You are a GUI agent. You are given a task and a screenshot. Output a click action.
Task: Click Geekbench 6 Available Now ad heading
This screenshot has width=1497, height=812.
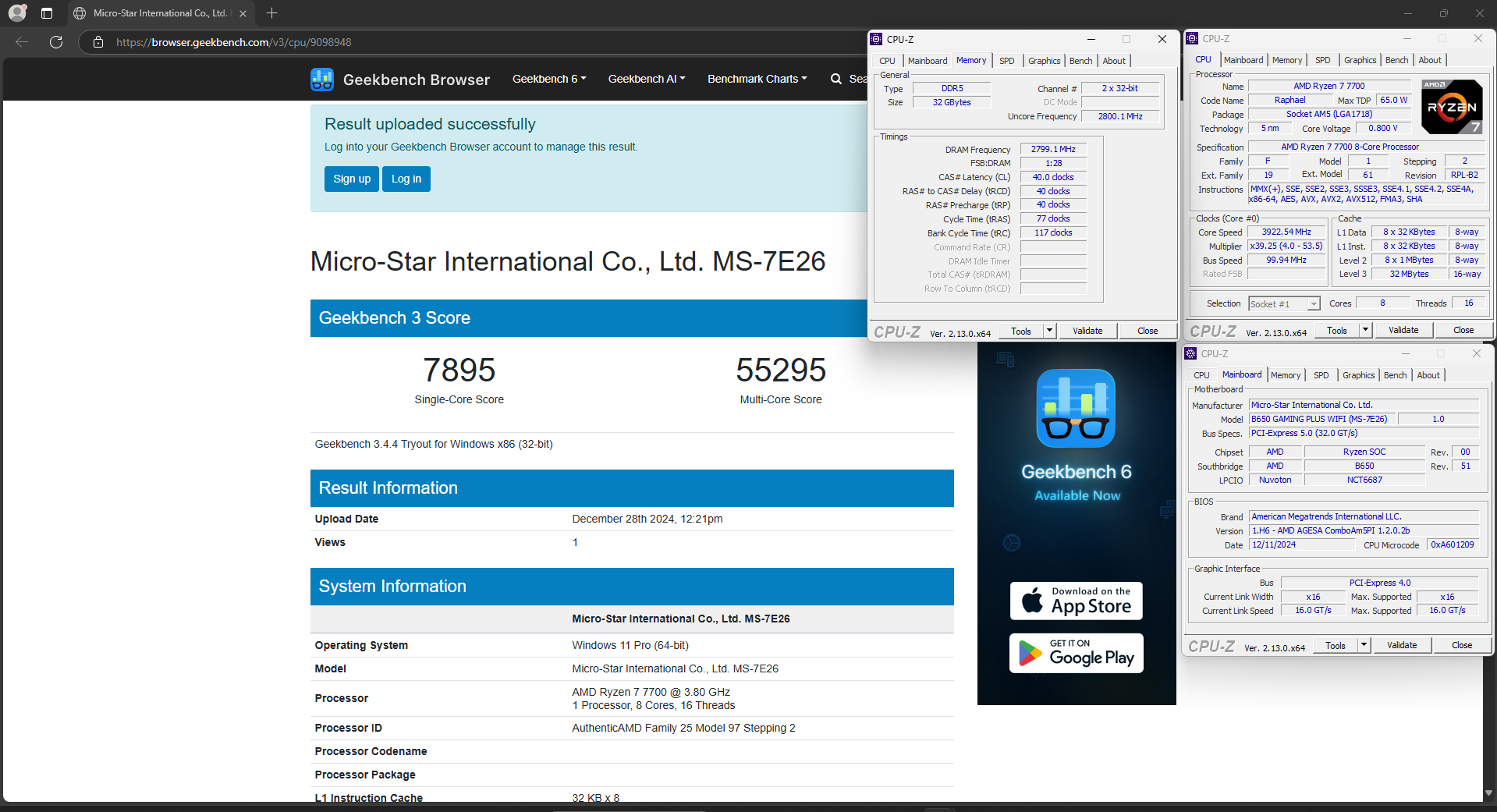click(x=1077, y=482)
